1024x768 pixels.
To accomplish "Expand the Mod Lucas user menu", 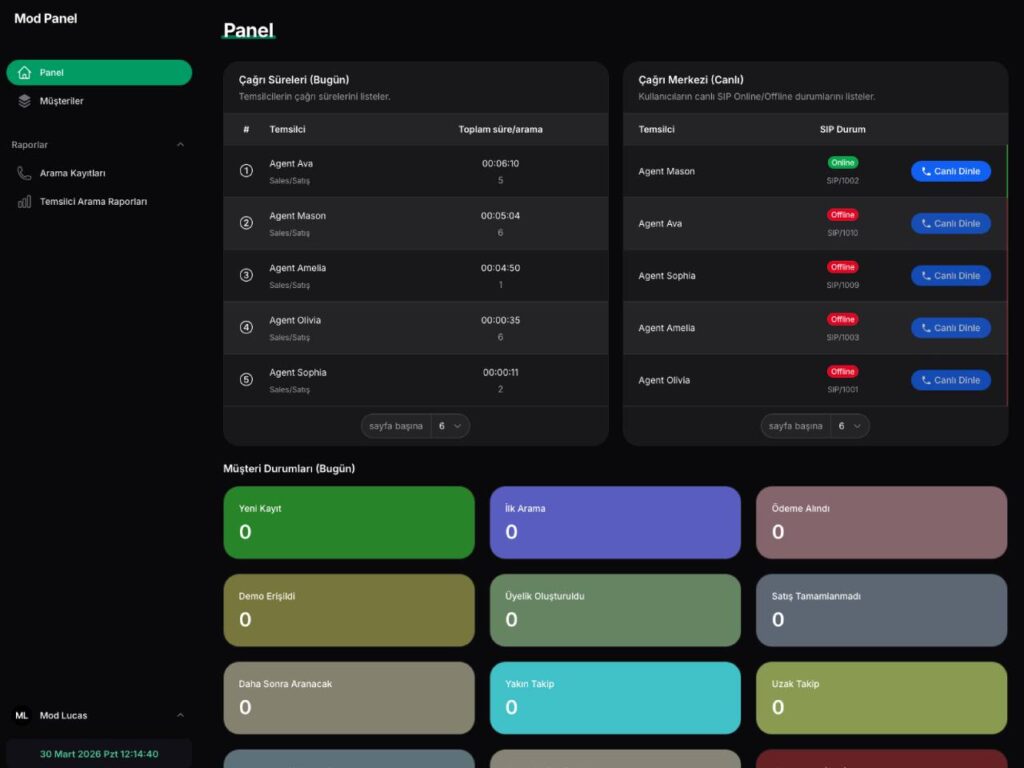I will [x=180, y=716].
